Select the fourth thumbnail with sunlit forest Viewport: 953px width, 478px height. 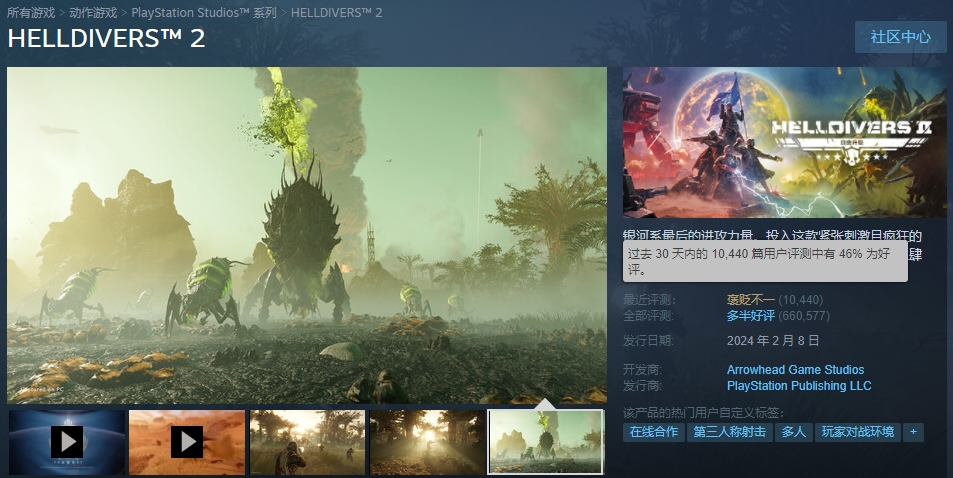pyautogui.click(x=427, y=442)
